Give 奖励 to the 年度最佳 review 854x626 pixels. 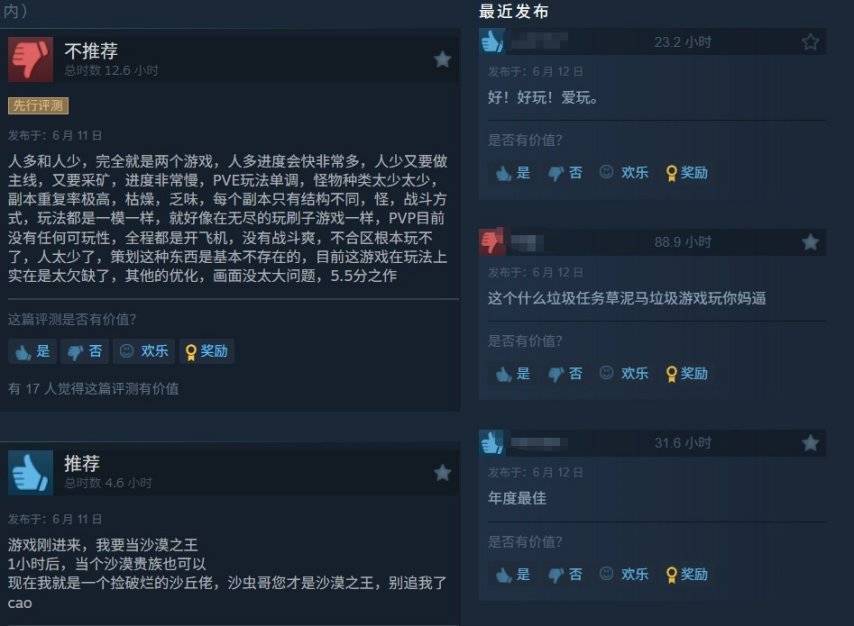(x=687, y=574)
